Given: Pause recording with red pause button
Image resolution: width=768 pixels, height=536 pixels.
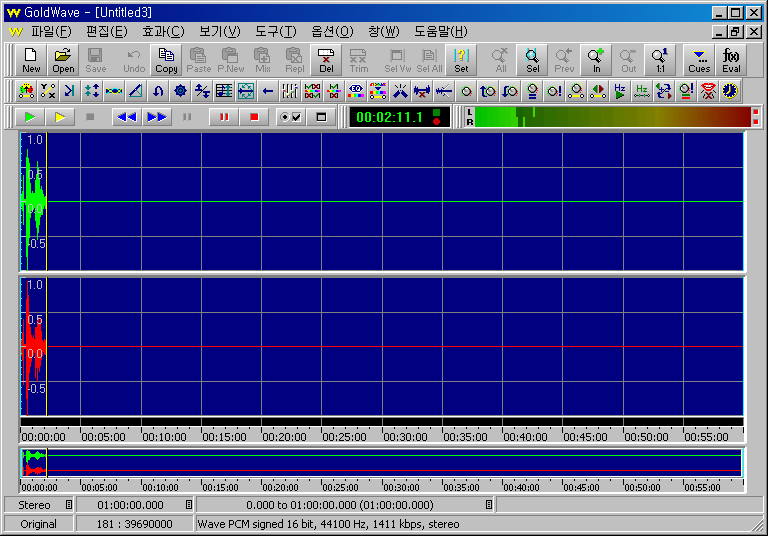Looking at the screenshot, I should (x=224, y=117).
